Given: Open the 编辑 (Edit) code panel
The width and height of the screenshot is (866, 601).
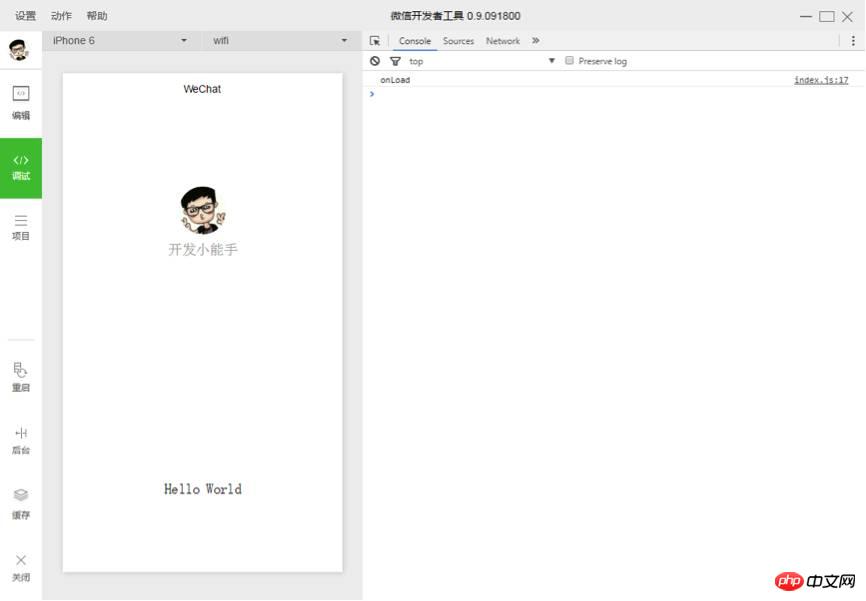Looking at the screenshot, I should pos(21,101).
